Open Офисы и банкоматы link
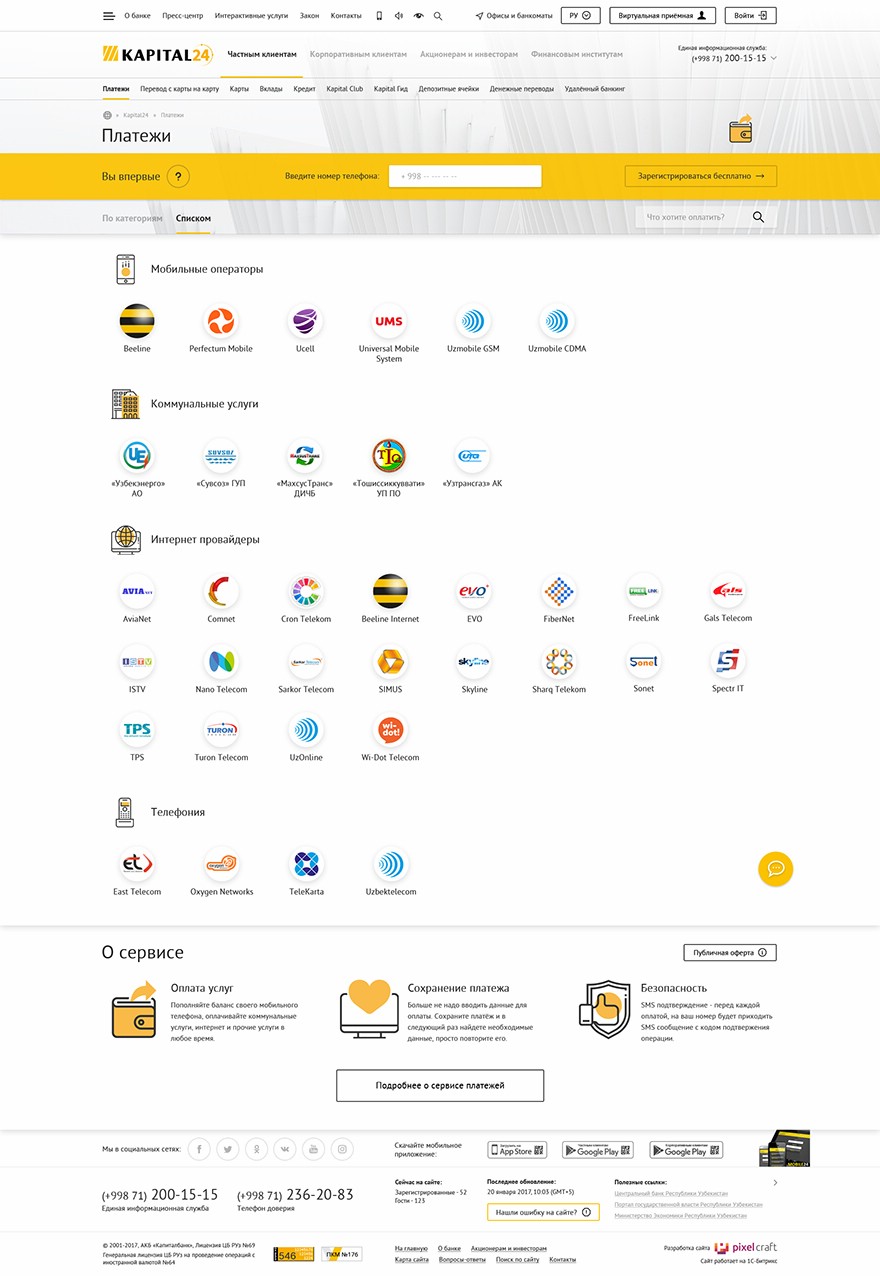 (x=514, y=16)
